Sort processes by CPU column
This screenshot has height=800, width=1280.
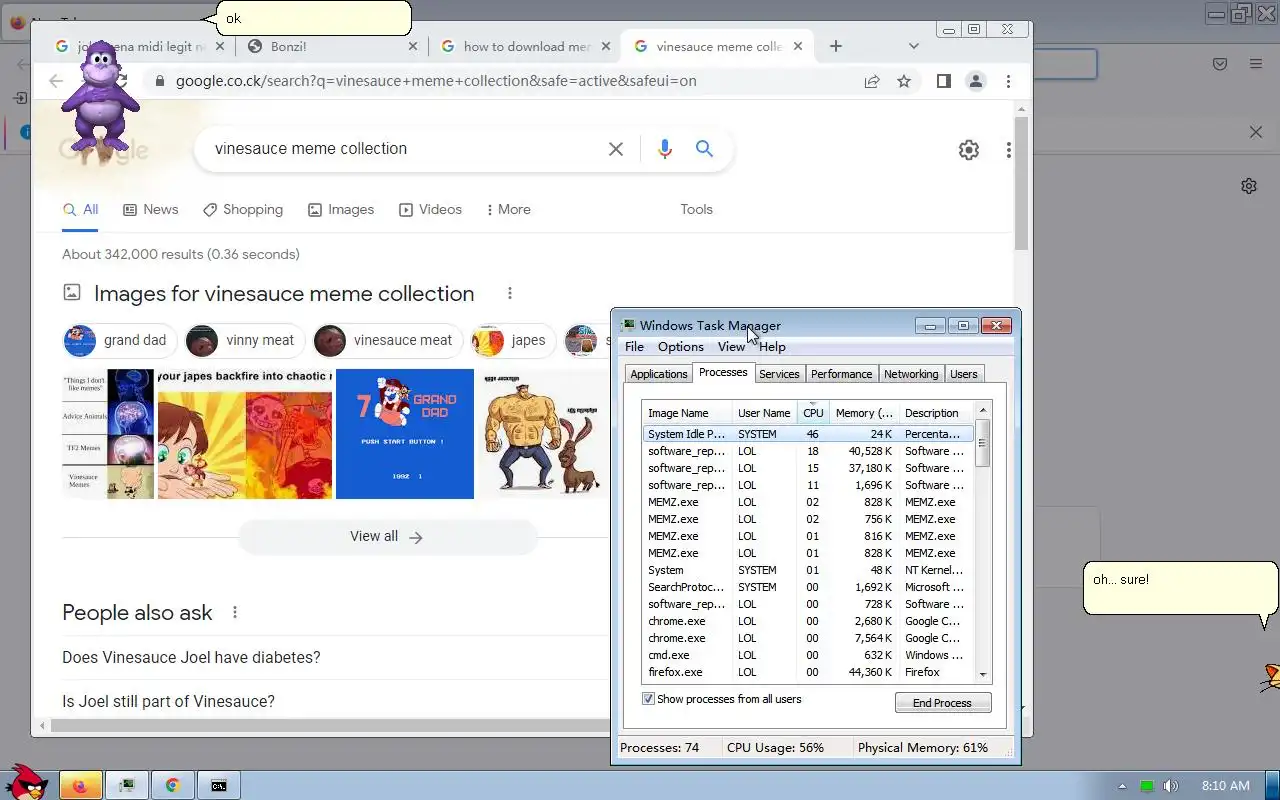(x=813, y=412)
